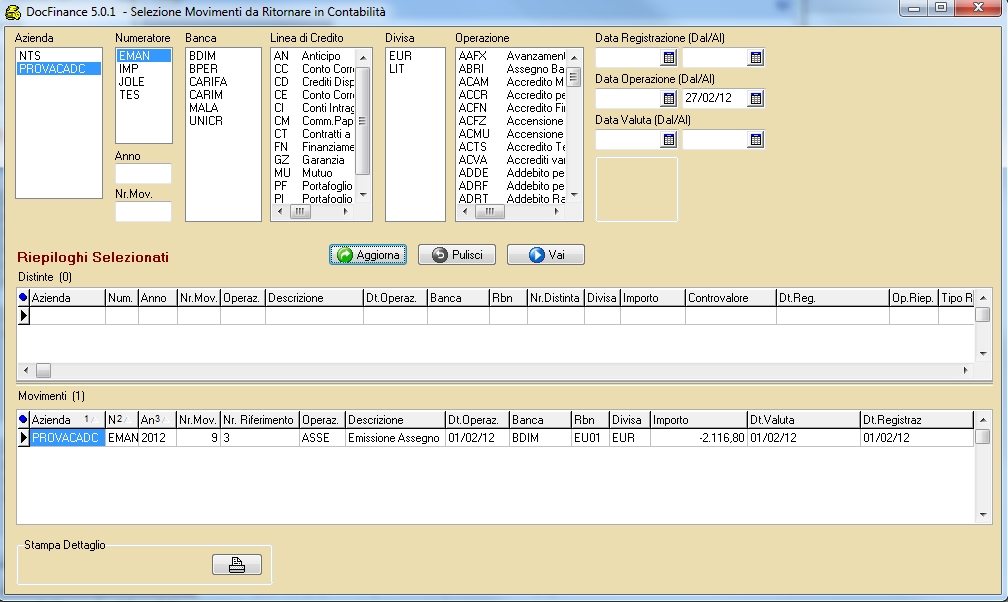This screenshot has height=602, width=1008.
Task: Select Mutuo in Linea di Credito list
Action: (x=316, y=173)
